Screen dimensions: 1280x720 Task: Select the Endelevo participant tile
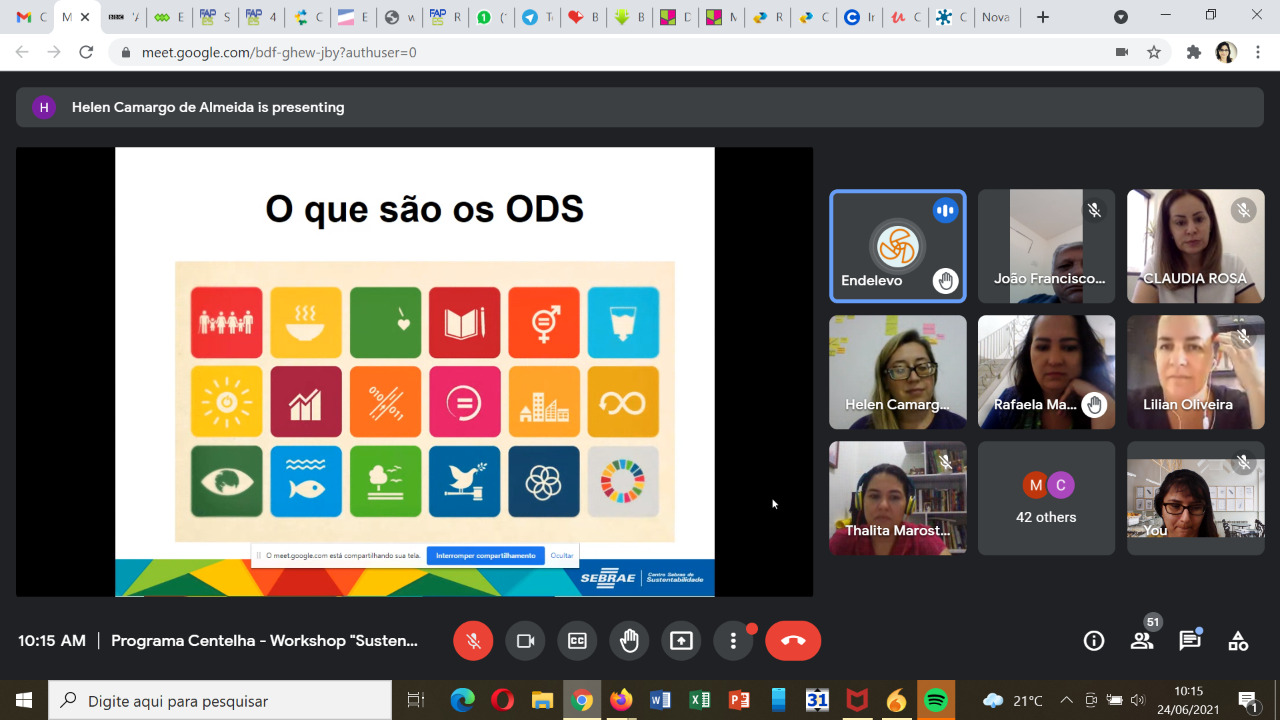click(898, 246)
